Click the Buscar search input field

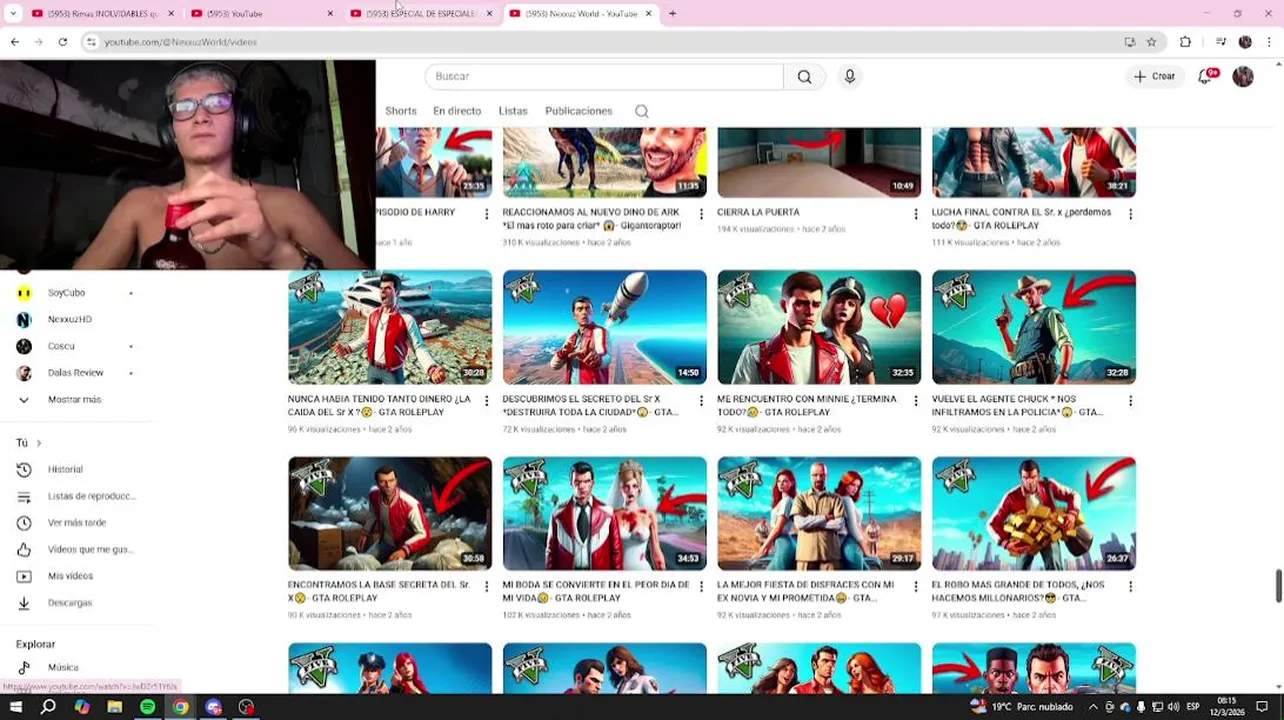pos(604,77)
